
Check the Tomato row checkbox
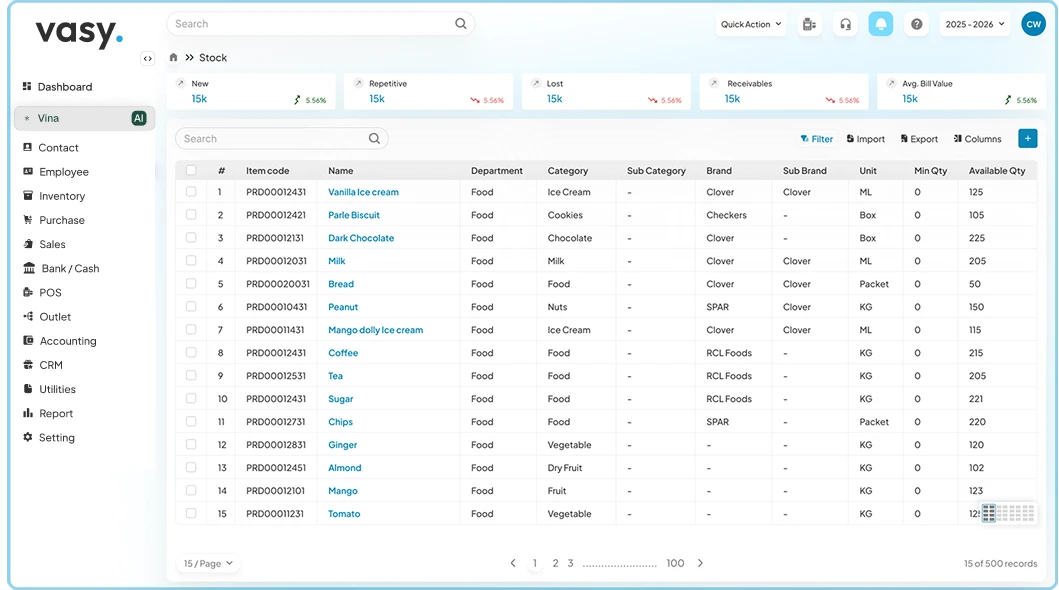click(x=191, y=513)
